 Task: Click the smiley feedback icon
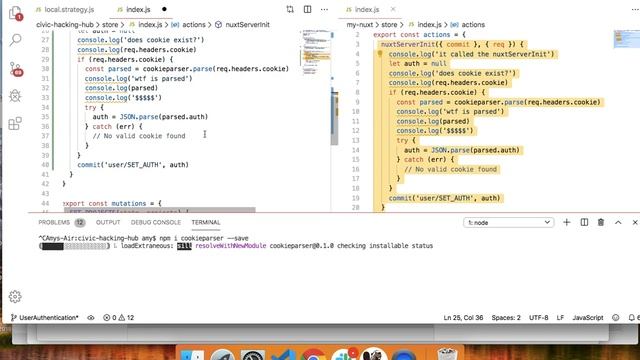click(616, 318)
